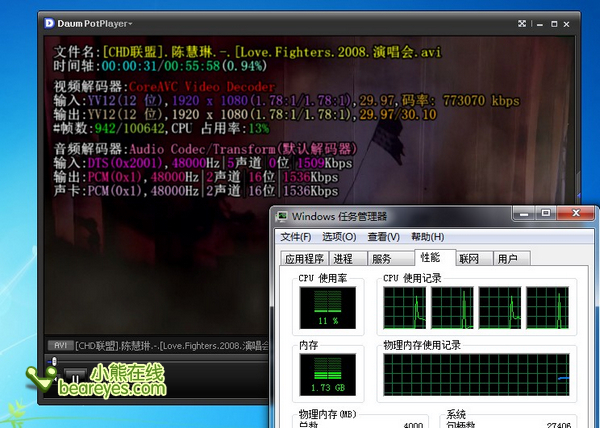The width and height of the screenshot is (600, 428).
Task: Maximize the PotPlayer window
Action: [x=554, y=24]
